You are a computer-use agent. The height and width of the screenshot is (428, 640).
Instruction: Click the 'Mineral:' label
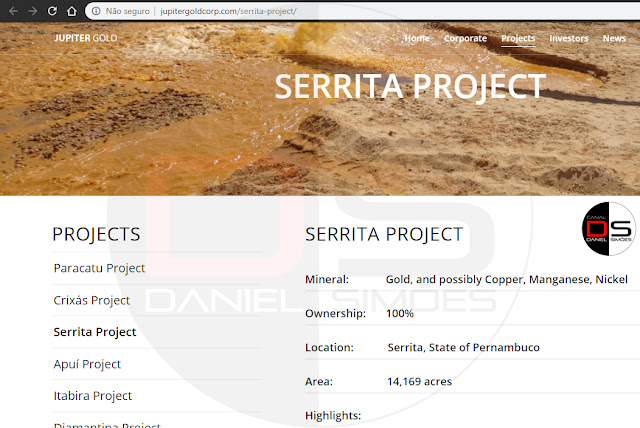327,279
